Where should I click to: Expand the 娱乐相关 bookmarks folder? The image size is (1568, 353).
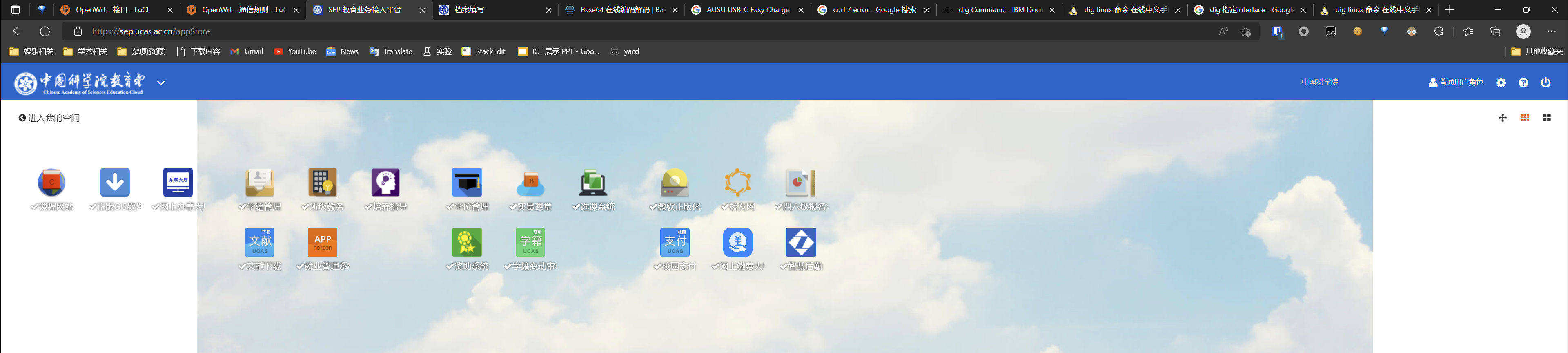pyautogui.click(x=32, y=52)
